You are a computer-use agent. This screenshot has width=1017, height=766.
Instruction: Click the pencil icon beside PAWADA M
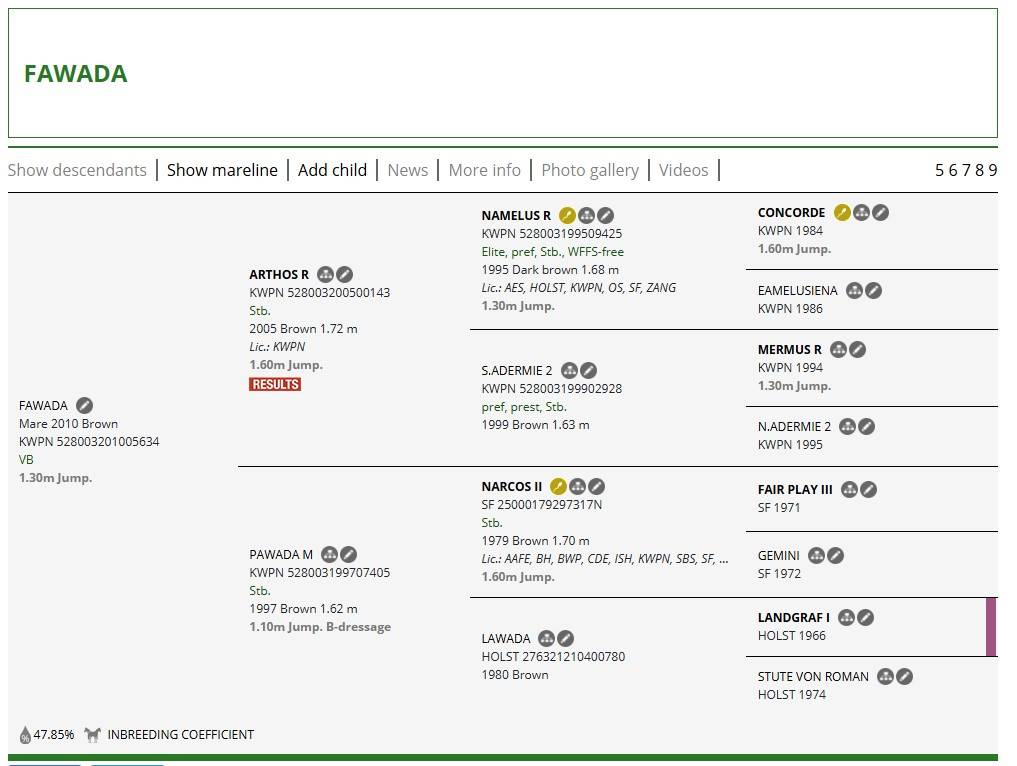(348, 555)
